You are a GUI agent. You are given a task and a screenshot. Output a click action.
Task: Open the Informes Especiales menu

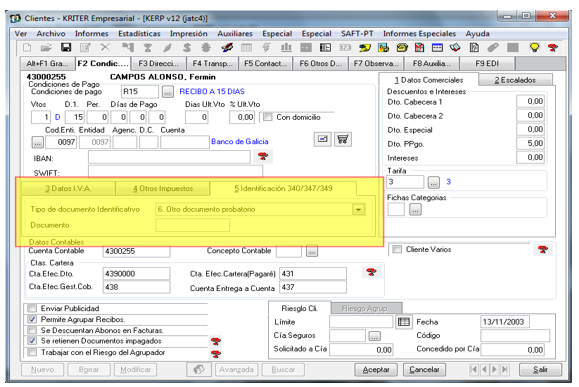point(419,34)
